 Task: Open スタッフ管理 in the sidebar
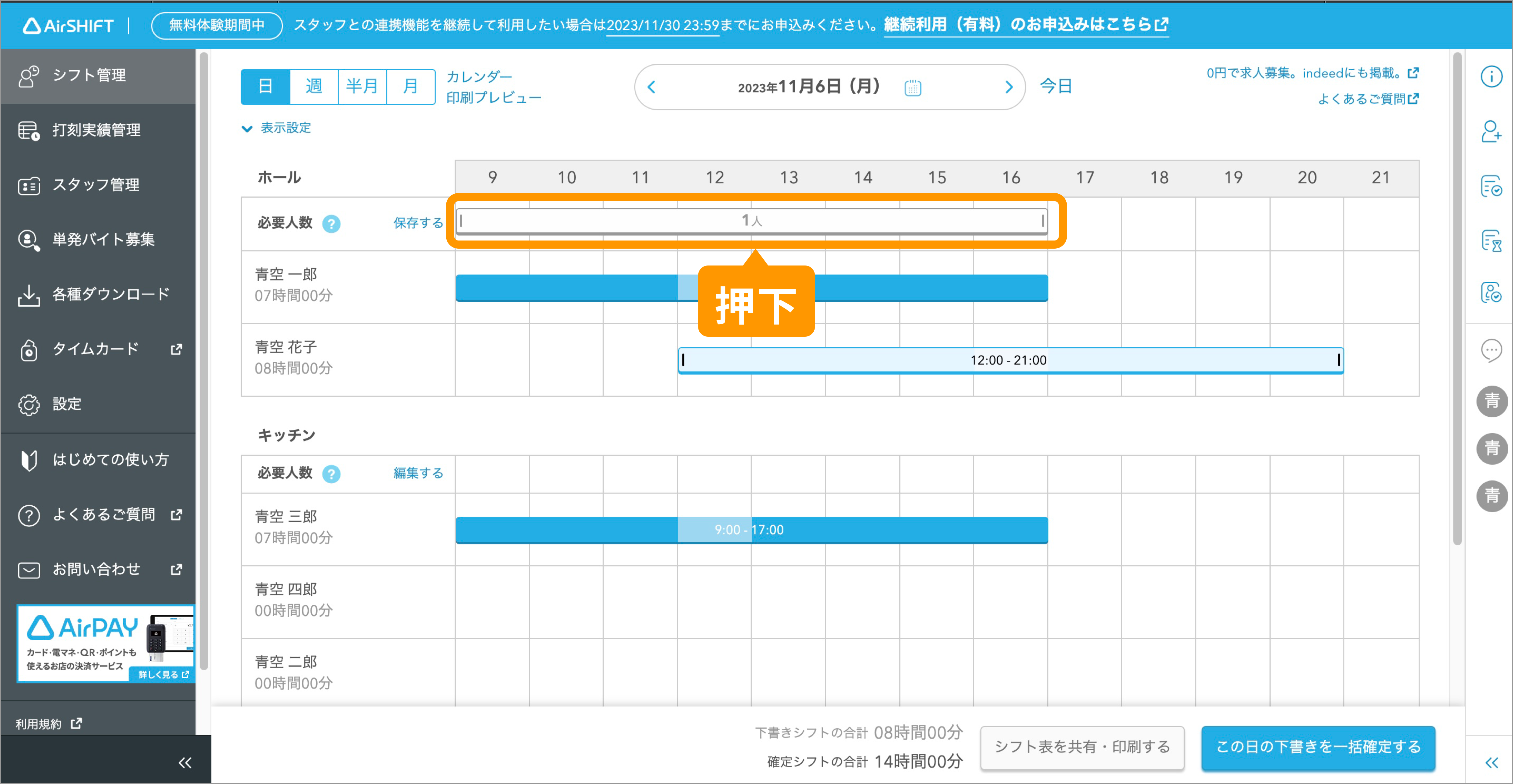pyautogui.click(x=98, y=185)
